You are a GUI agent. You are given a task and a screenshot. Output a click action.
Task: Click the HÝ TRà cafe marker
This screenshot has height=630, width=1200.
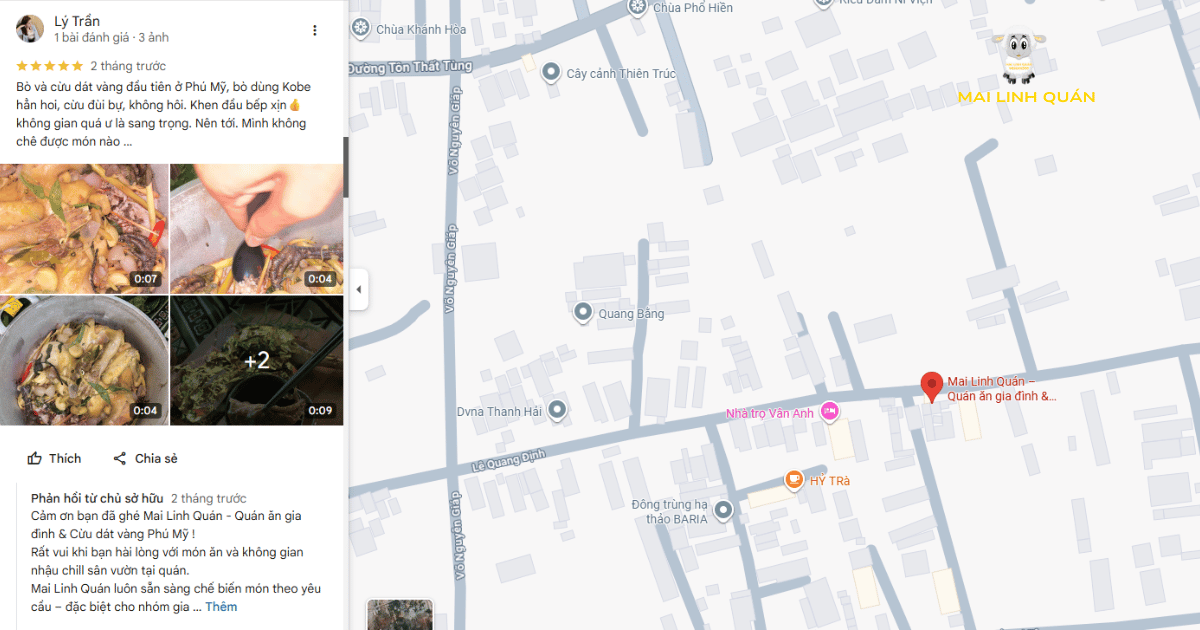[x=794, y=480]
